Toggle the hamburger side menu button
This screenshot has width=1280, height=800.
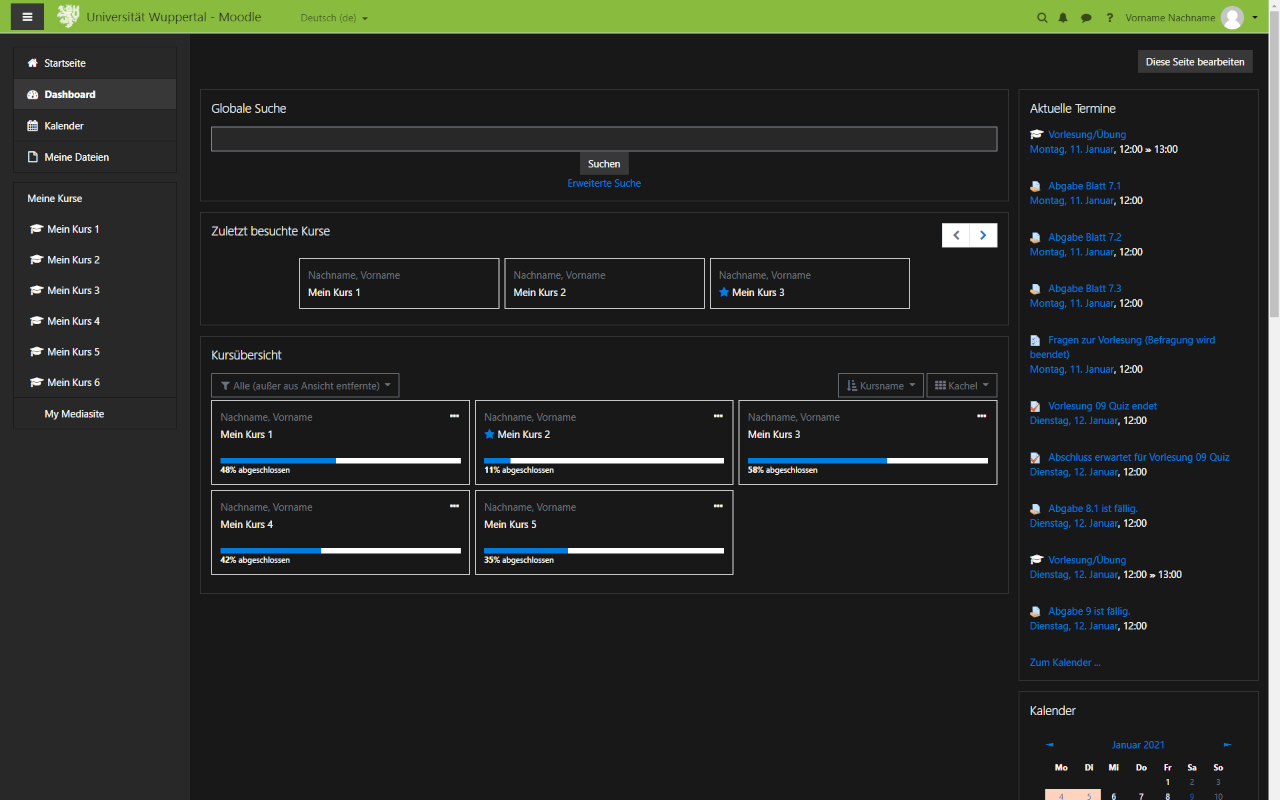pos(28,17)
